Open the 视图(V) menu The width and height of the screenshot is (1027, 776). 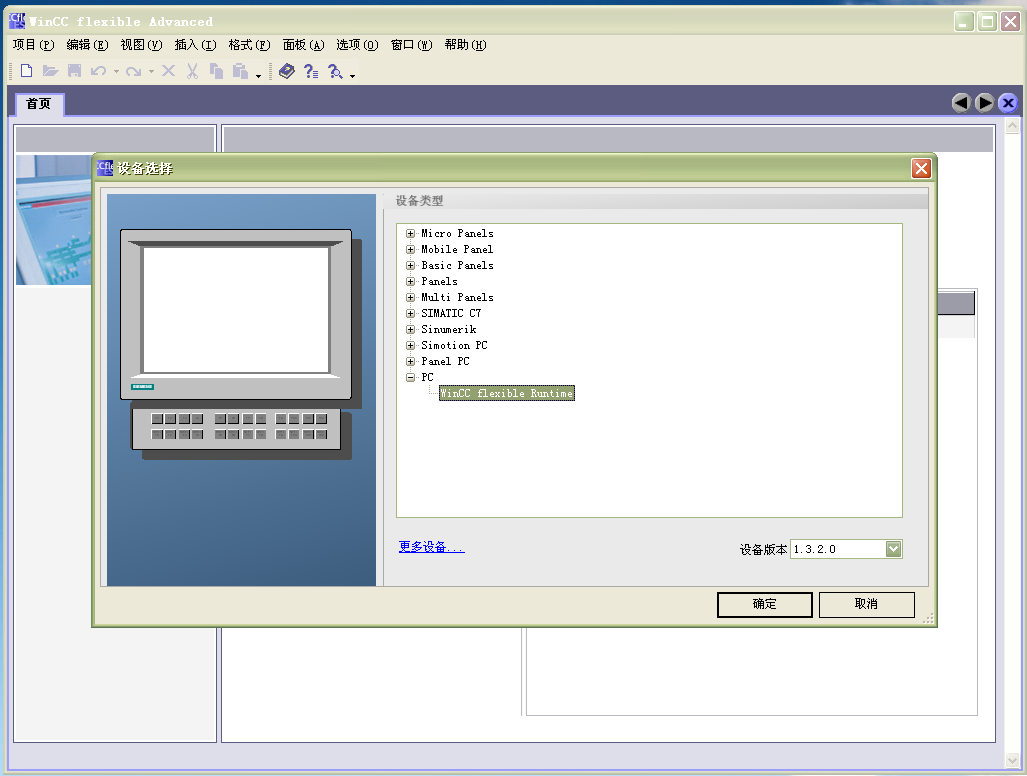click(141, 45)
